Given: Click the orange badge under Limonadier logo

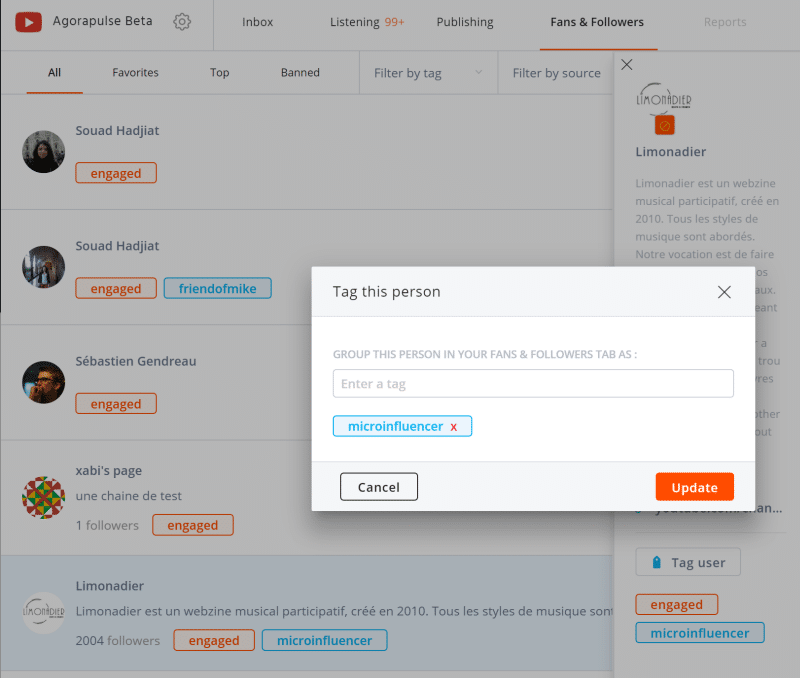Looking at the screenshot, I should tap(664, 125).
